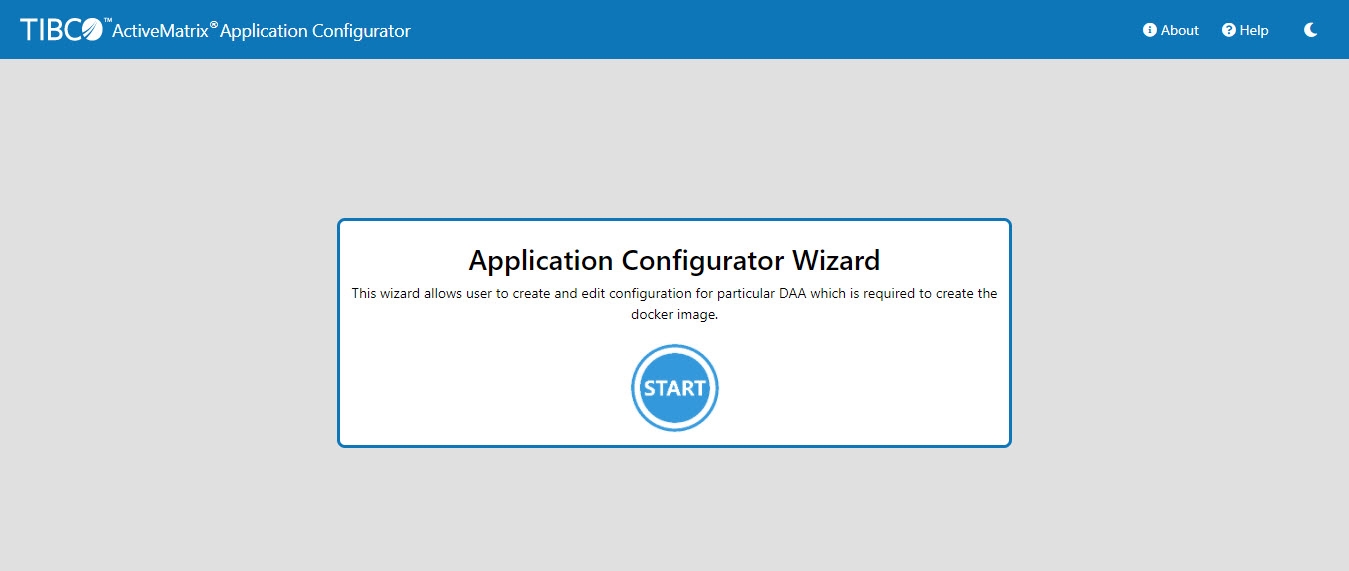Select the Application Configurator Wizard heading

click(x=674, y=260)
